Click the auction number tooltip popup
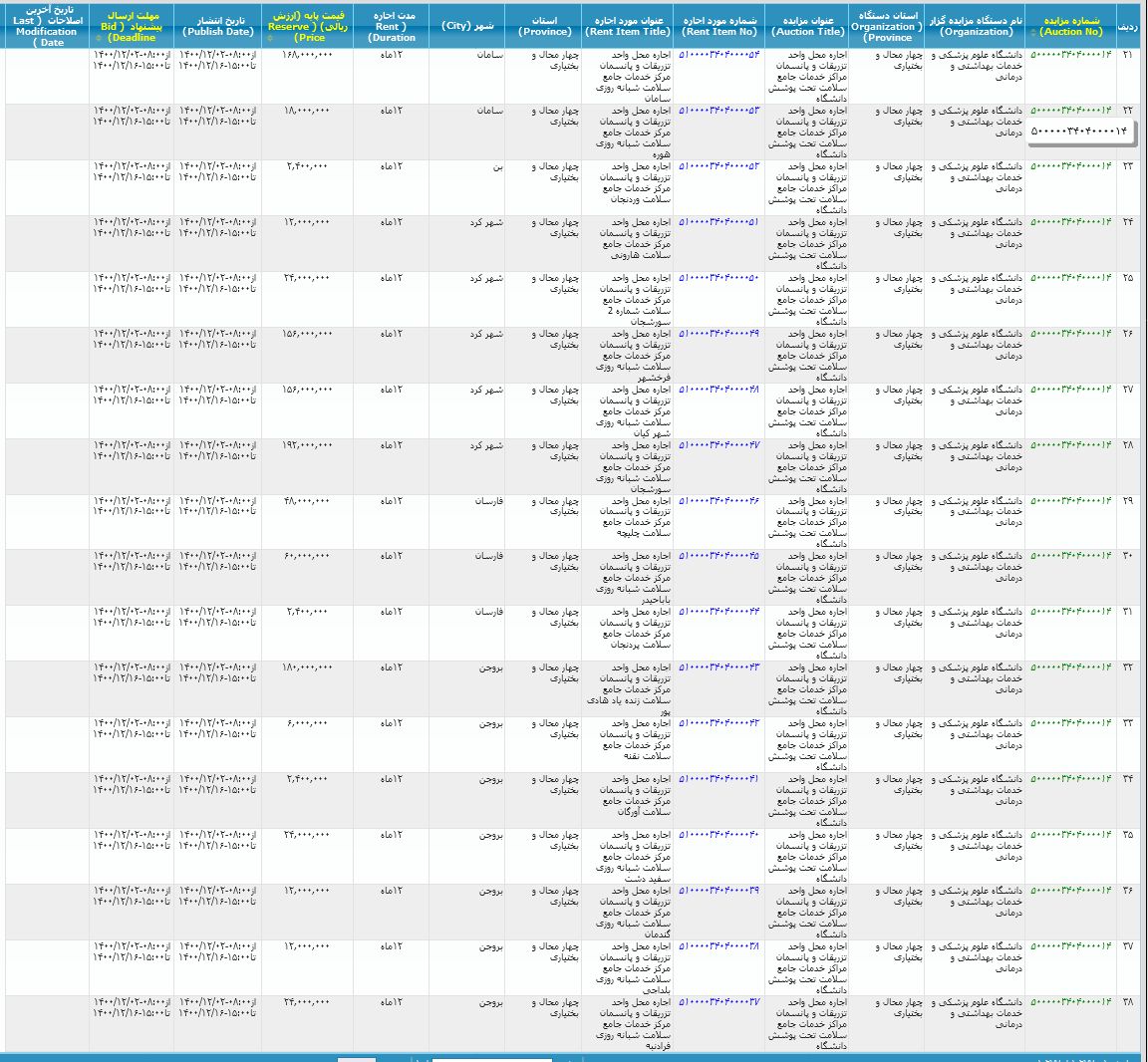 [x=1079, y=131]
